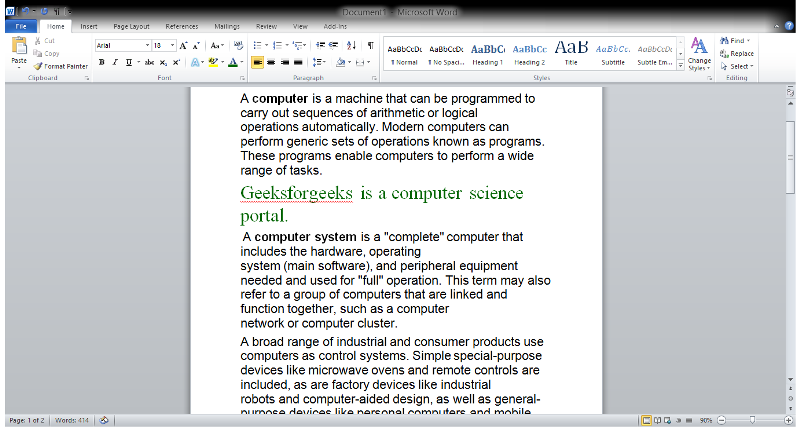Open the font size dropdown
Screen dimensions: 800x431
[172, 45]
